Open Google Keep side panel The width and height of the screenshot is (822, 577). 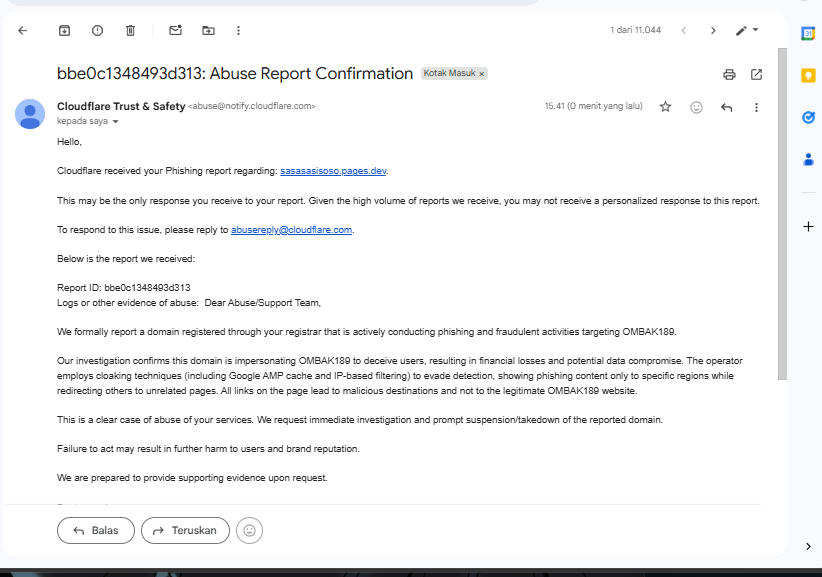click(808, 76)
